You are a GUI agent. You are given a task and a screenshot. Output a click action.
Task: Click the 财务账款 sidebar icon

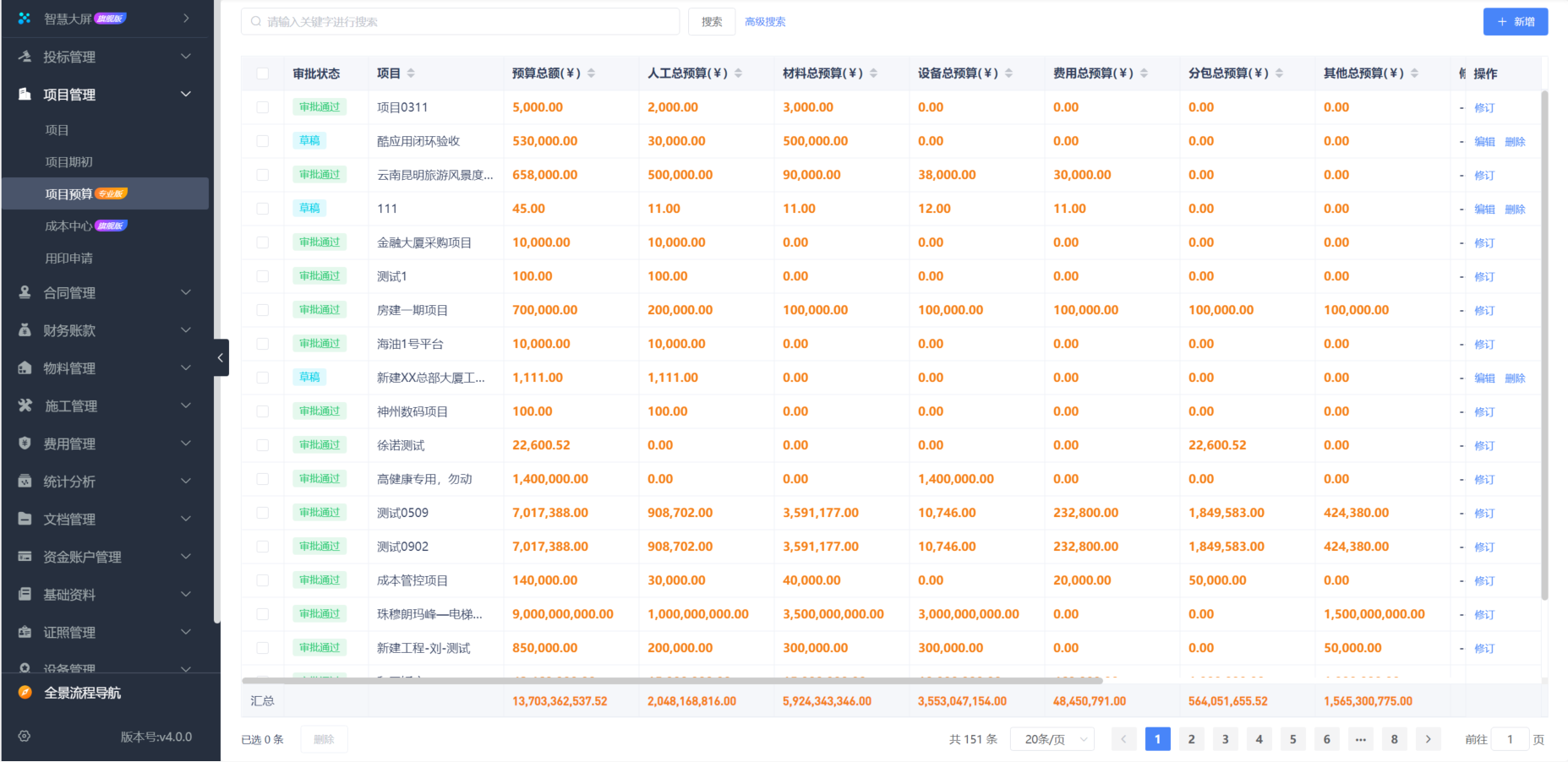click(23, 330)
